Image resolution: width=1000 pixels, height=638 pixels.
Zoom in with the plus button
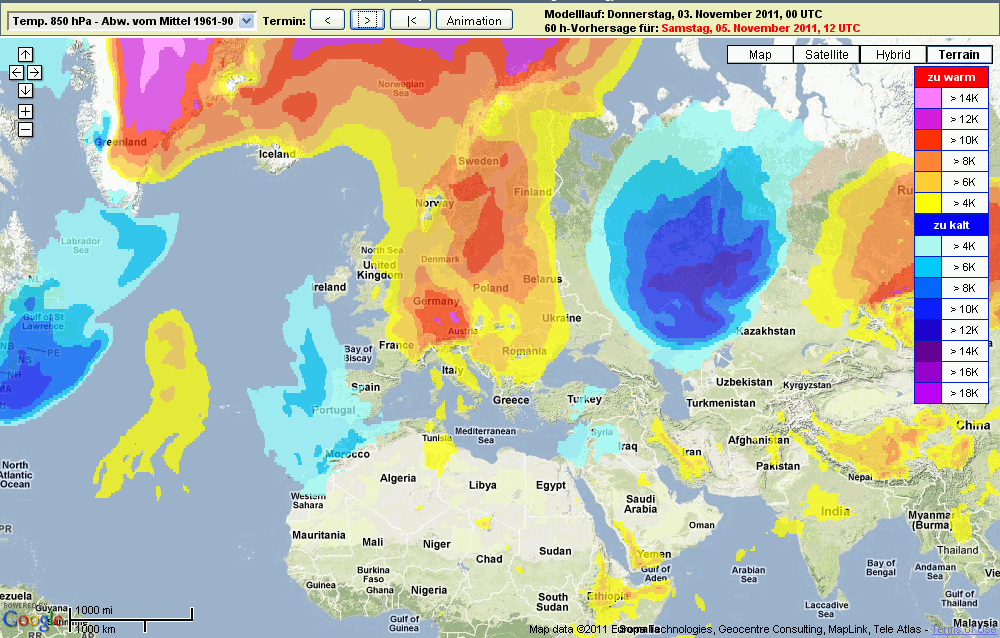(26, 112)
